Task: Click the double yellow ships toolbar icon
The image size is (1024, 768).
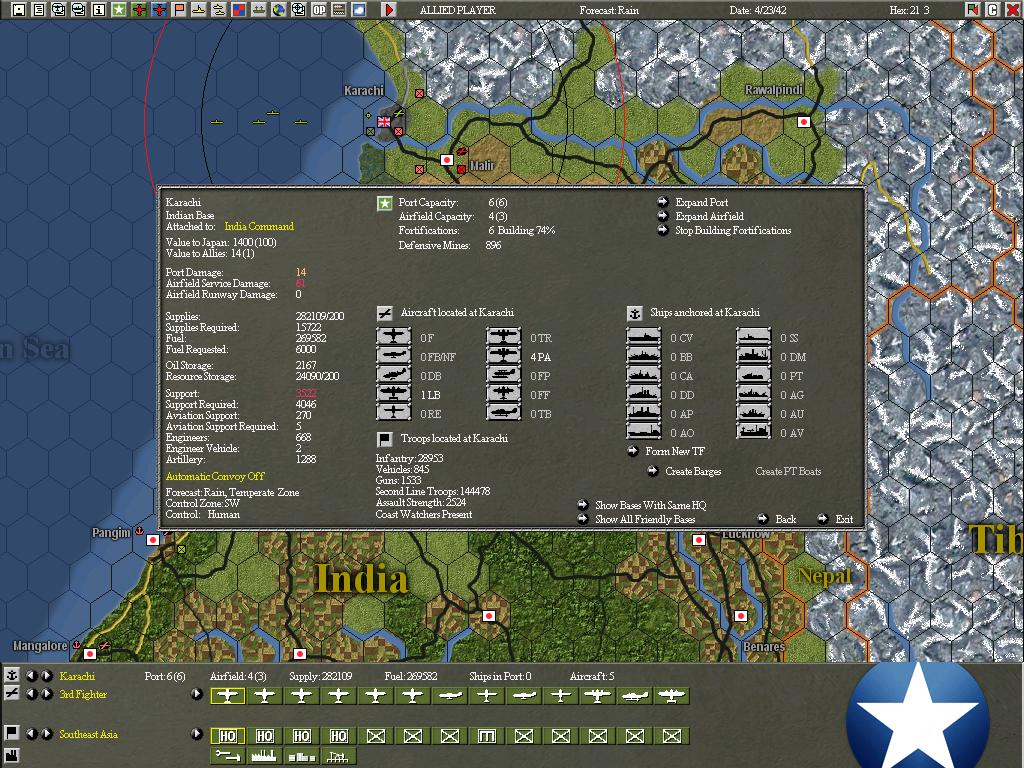Action: pyautogui.click(x=219, y=10)
